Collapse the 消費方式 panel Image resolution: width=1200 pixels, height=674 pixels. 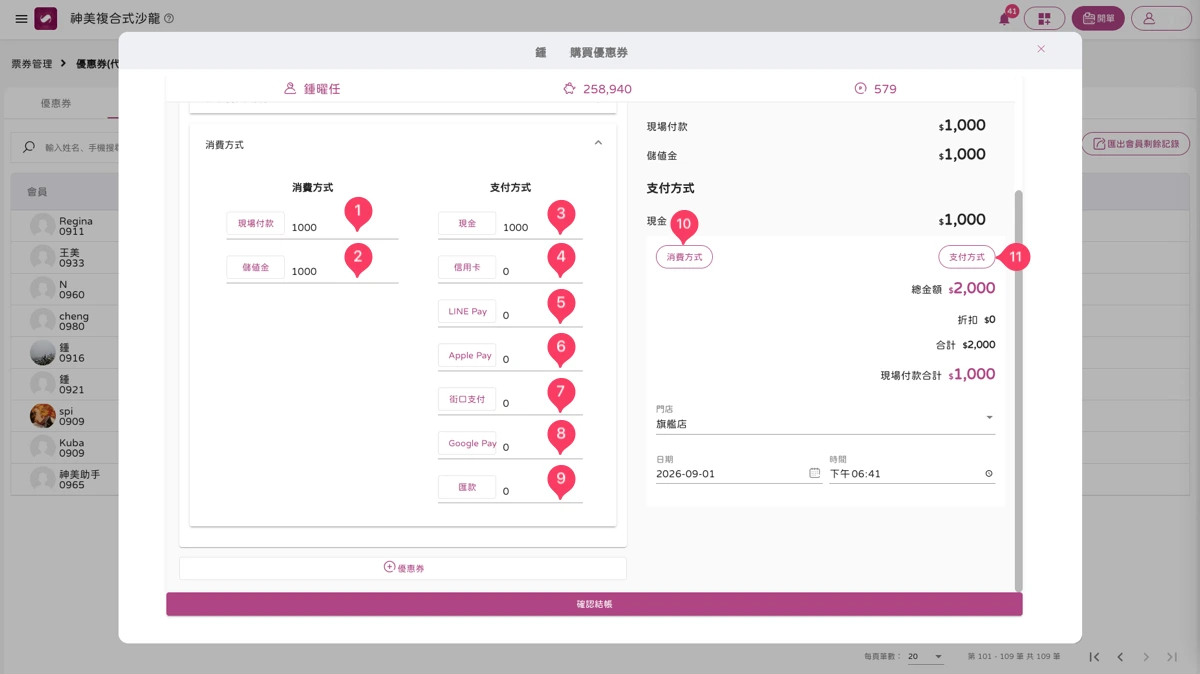(x=598, y=144)
